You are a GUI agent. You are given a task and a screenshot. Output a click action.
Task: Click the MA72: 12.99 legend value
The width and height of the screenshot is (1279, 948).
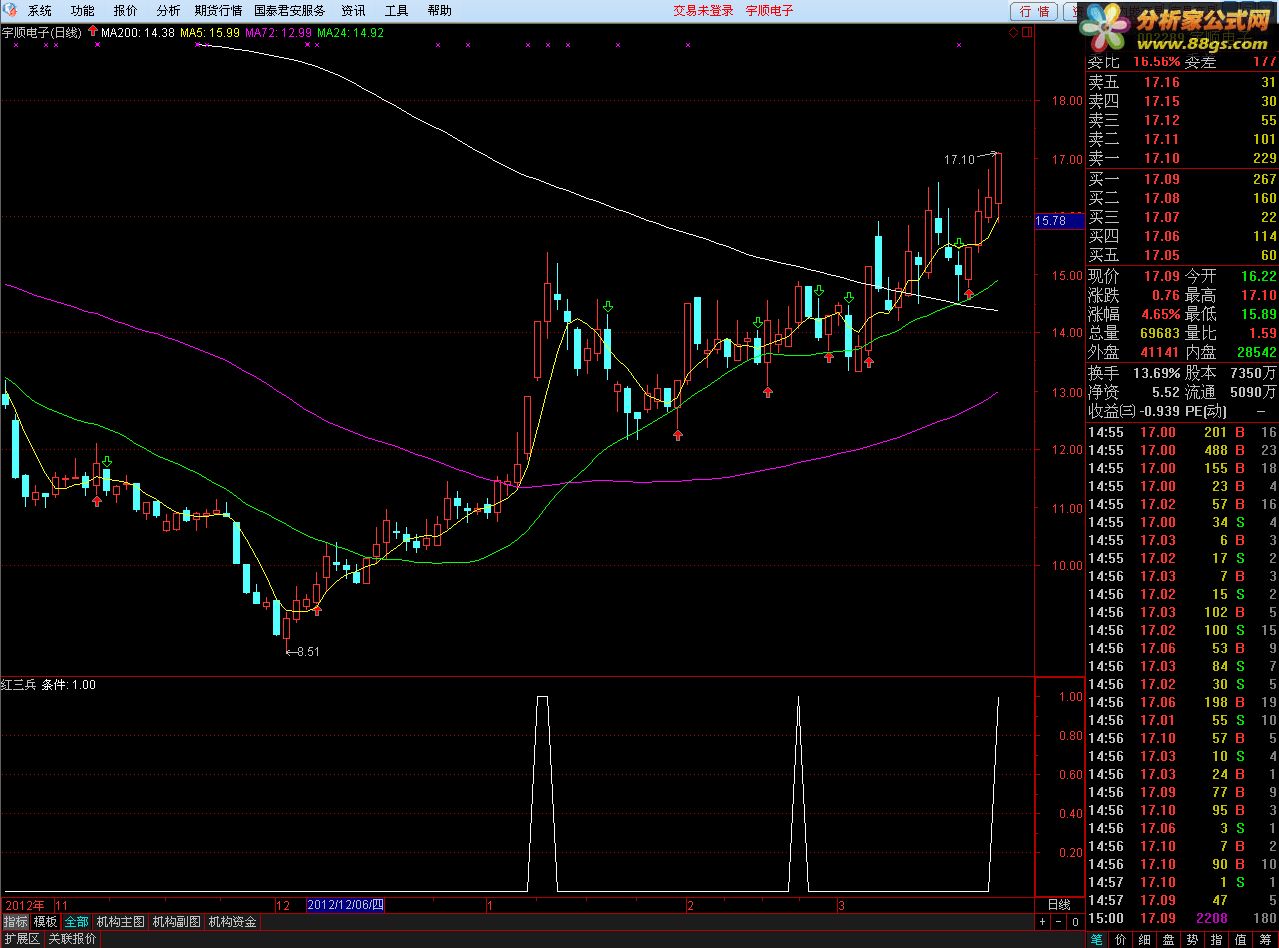pyautogui.click(x=279, y=32)
